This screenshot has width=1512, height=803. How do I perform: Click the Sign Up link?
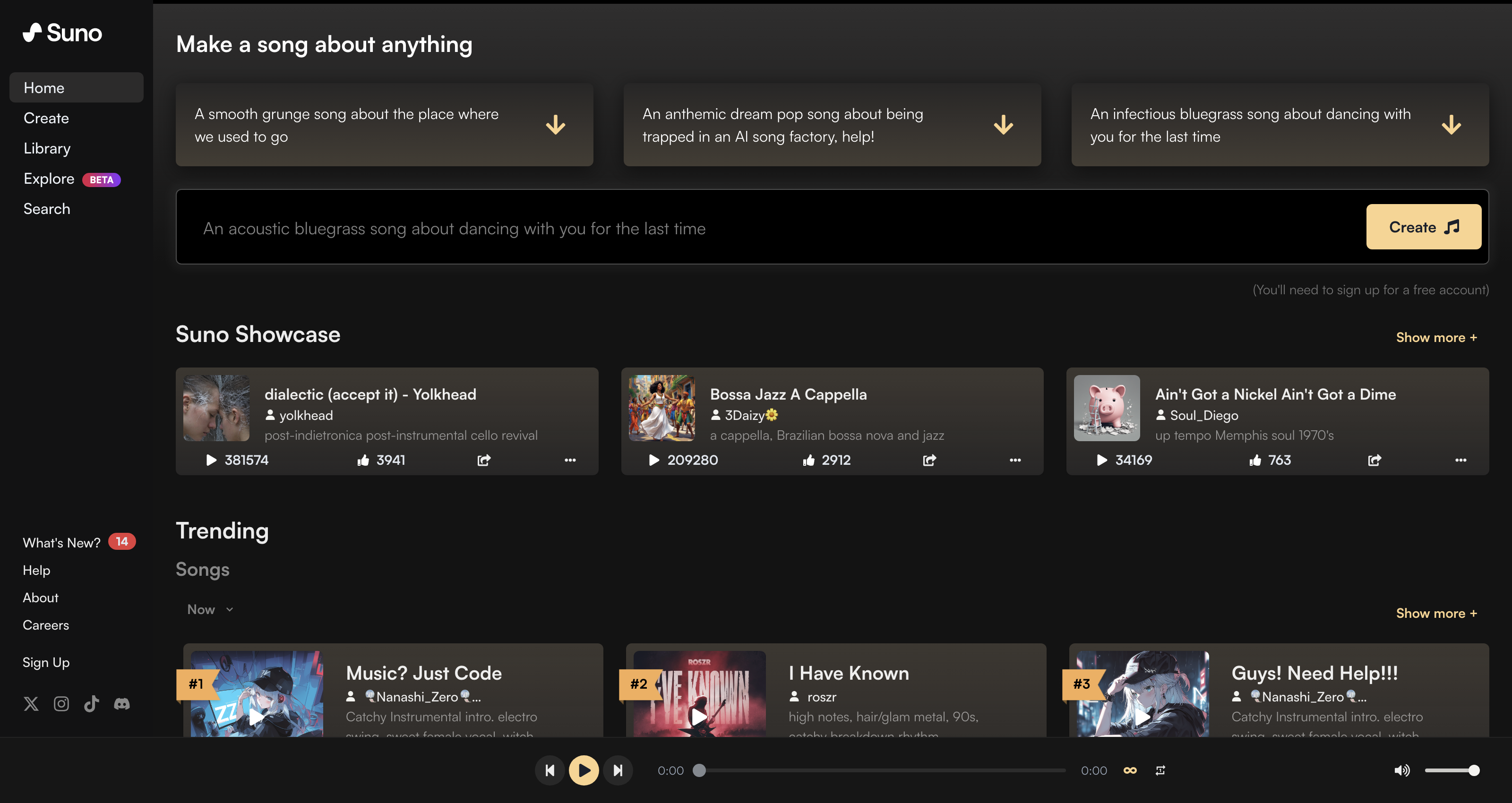coord(46,662)
